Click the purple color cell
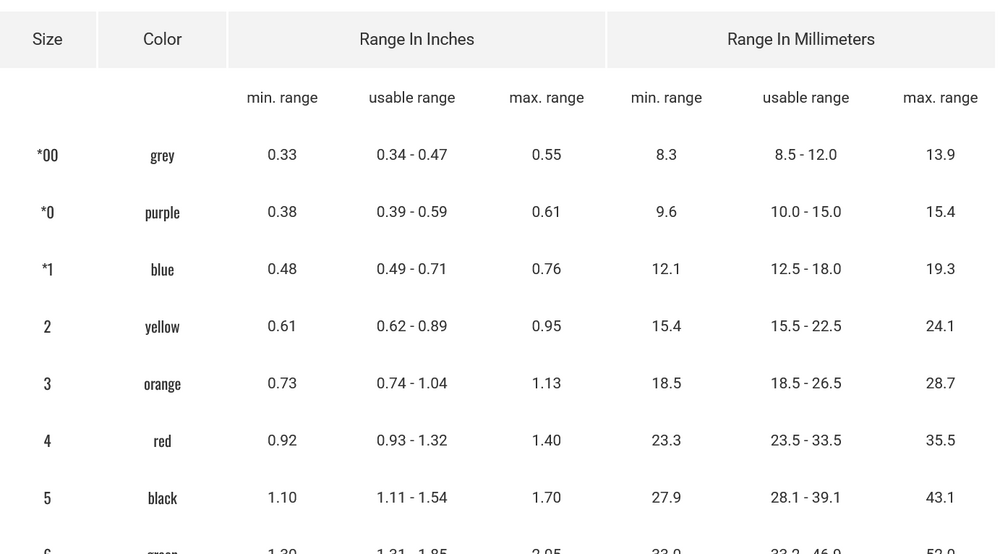Viewport: 1000px width, 554px height. 162,212
